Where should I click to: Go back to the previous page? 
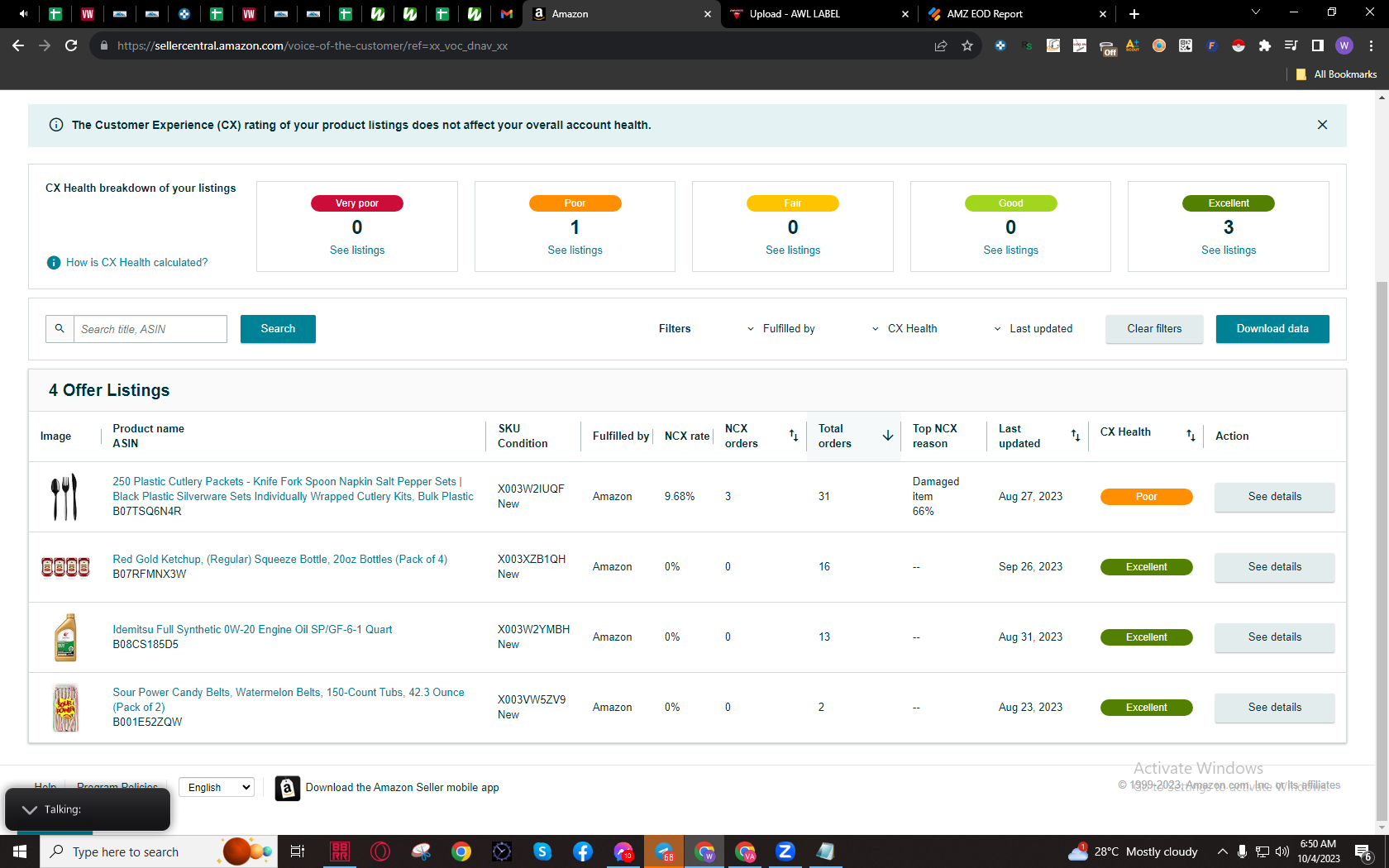18,45
